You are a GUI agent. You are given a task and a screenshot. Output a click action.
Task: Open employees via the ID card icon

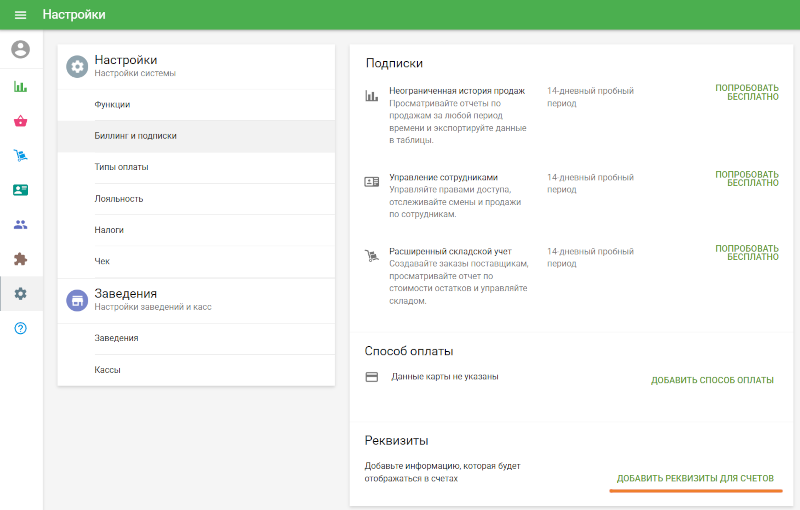point(20,190)
